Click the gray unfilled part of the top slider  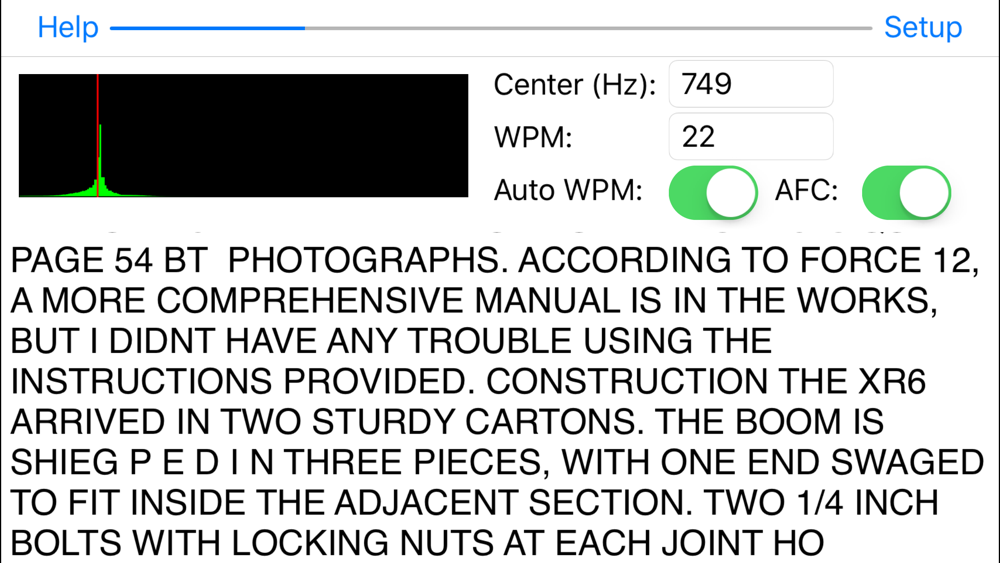pyautogui.click(x=588, y=28)
